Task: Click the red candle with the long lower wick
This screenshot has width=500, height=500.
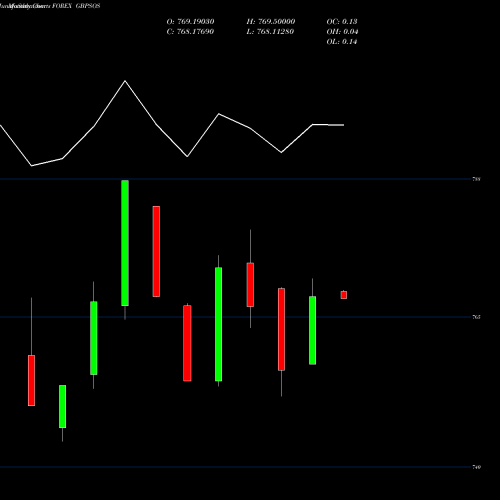Action: (x=281, y=329)
